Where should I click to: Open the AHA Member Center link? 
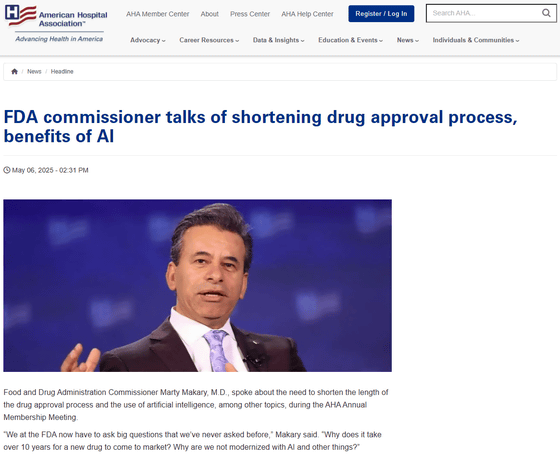pyautogui.click(x=158, y=14)
